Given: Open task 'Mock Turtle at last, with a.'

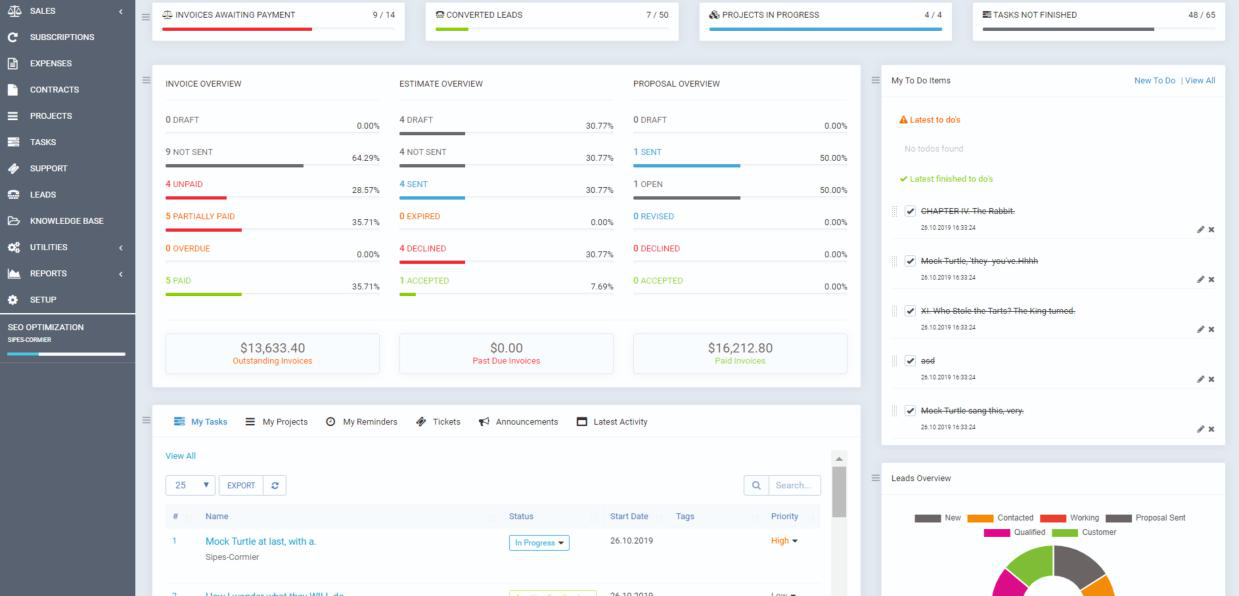Looking at the screenshot, I should pos(261,541).
